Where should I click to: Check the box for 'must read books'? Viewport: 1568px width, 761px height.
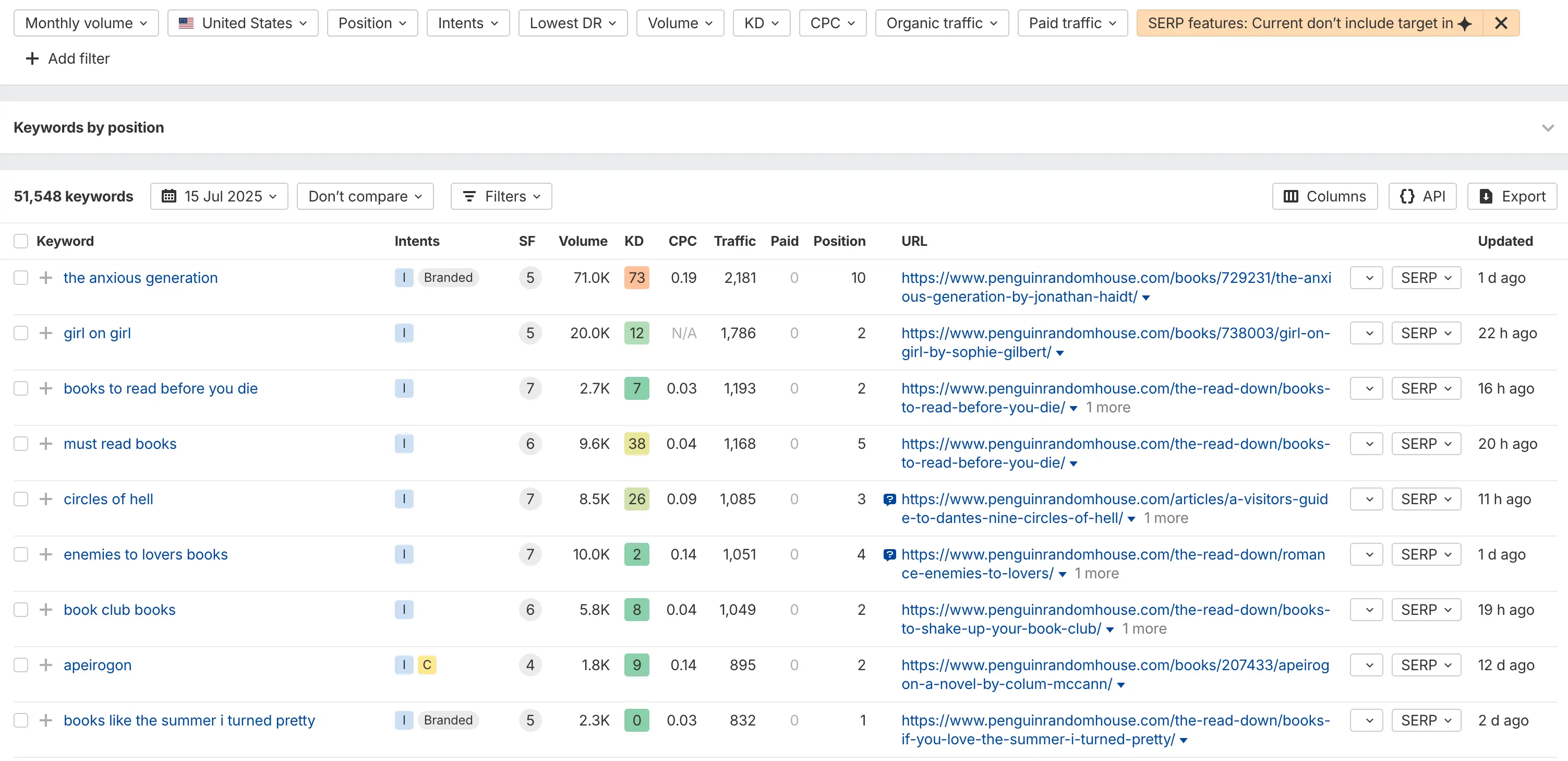[21, 444]
